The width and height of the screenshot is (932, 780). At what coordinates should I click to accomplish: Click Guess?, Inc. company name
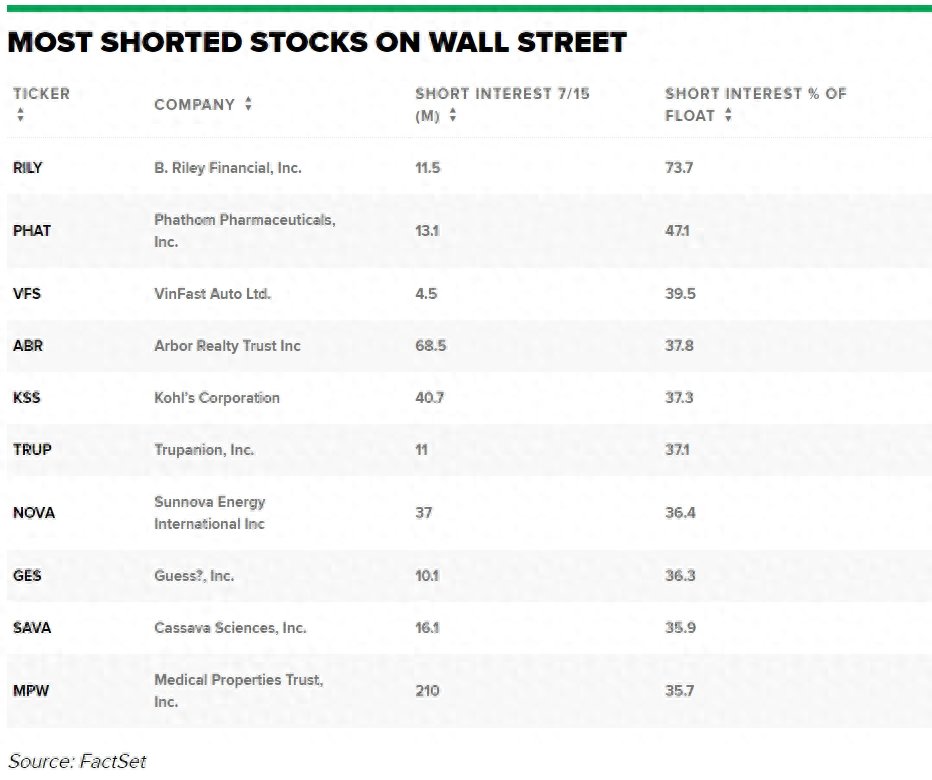tap(194, 576)
